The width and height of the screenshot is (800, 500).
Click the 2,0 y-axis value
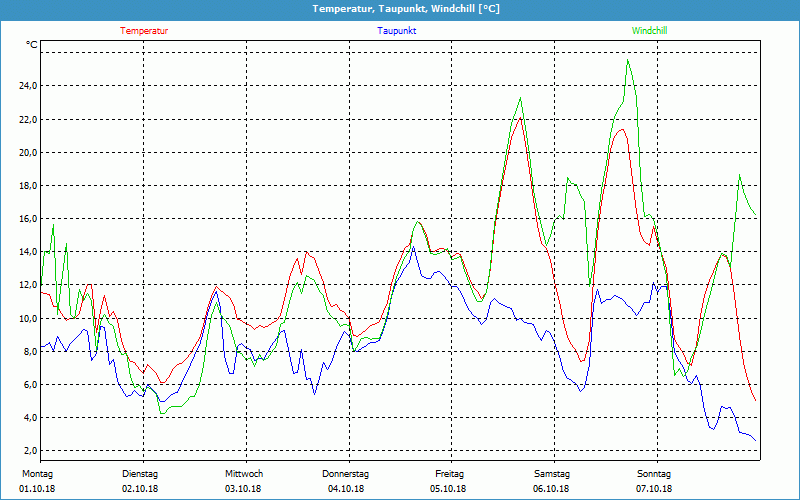point(31,451)
